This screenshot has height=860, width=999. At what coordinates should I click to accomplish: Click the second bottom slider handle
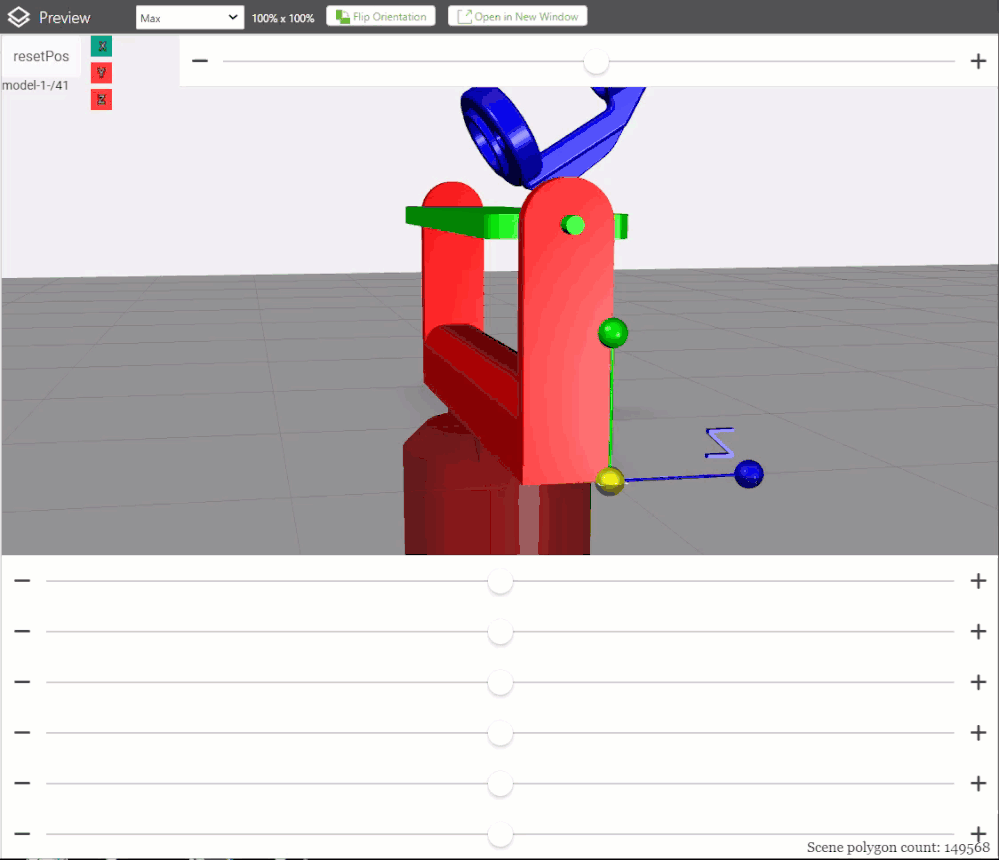(x=500, y=632)
